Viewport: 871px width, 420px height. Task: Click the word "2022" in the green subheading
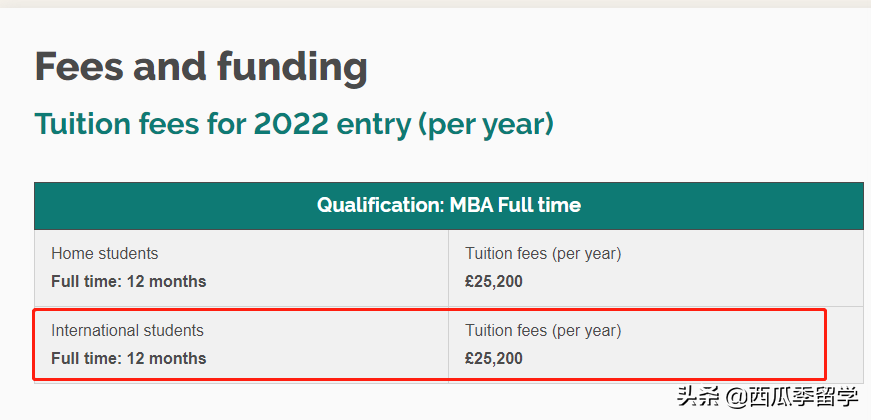point(292,124)
